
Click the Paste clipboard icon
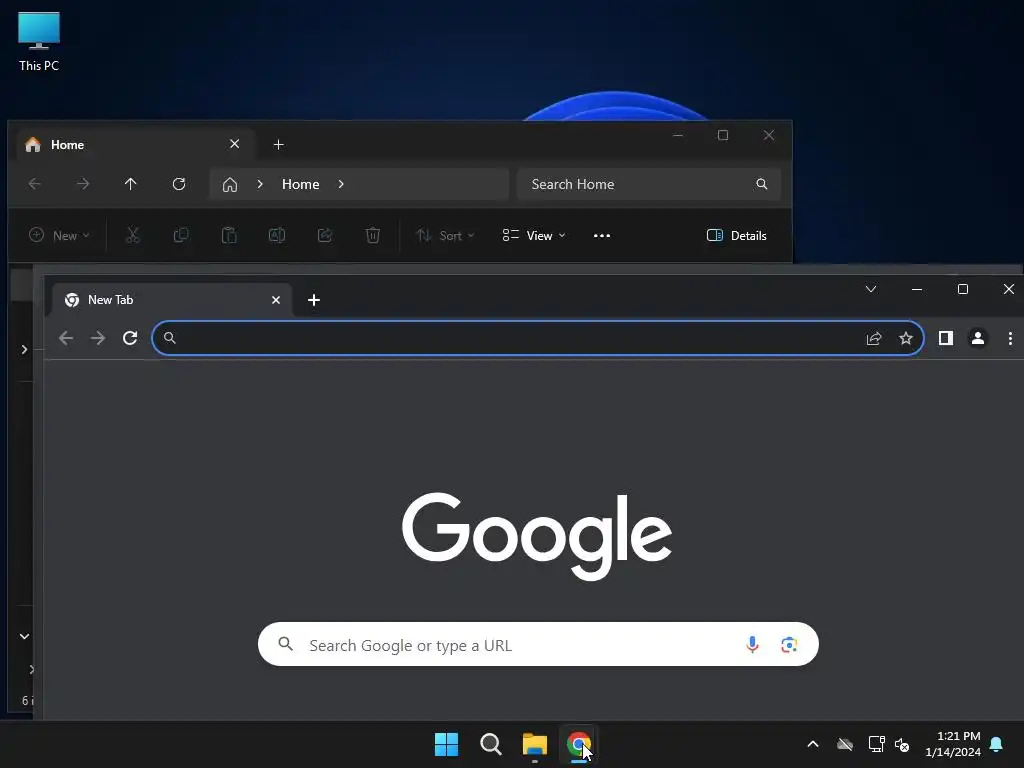(229, 235)
